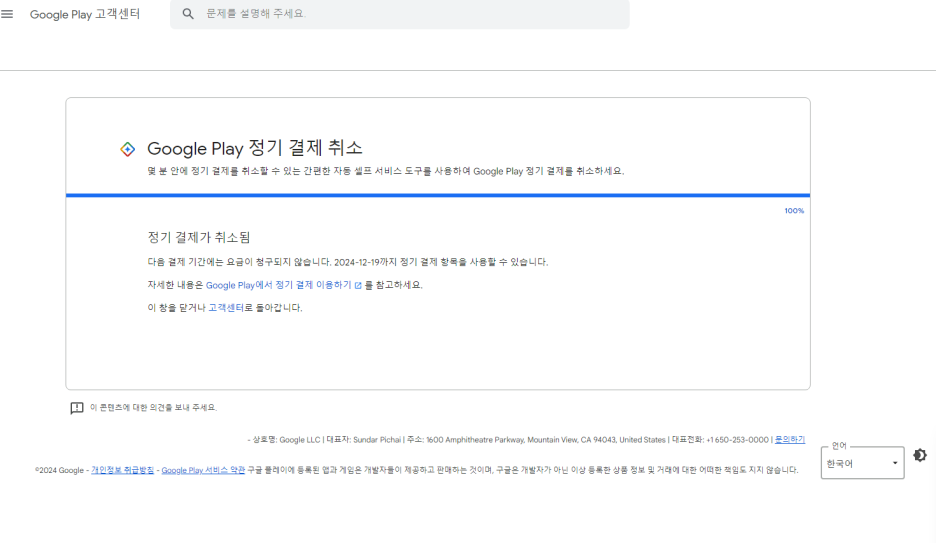Open 개인정보 취급방침 footer link
The width and height of the screenshot is (936, 543).
(122, 470)
